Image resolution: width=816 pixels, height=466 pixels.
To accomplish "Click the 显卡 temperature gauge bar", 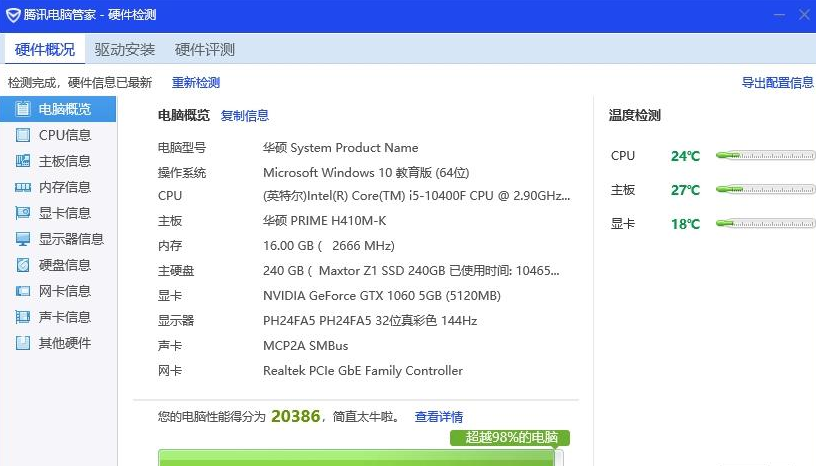I will (x=765, y=223).
